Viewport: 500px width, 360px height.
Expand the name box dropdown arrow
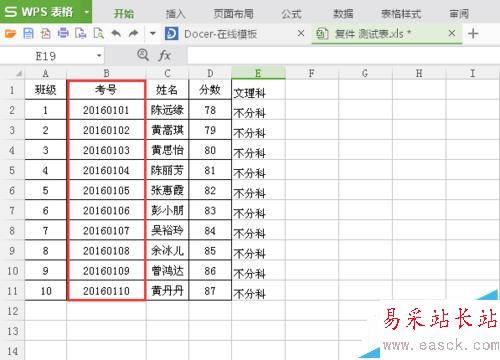(x=99, y=56)
